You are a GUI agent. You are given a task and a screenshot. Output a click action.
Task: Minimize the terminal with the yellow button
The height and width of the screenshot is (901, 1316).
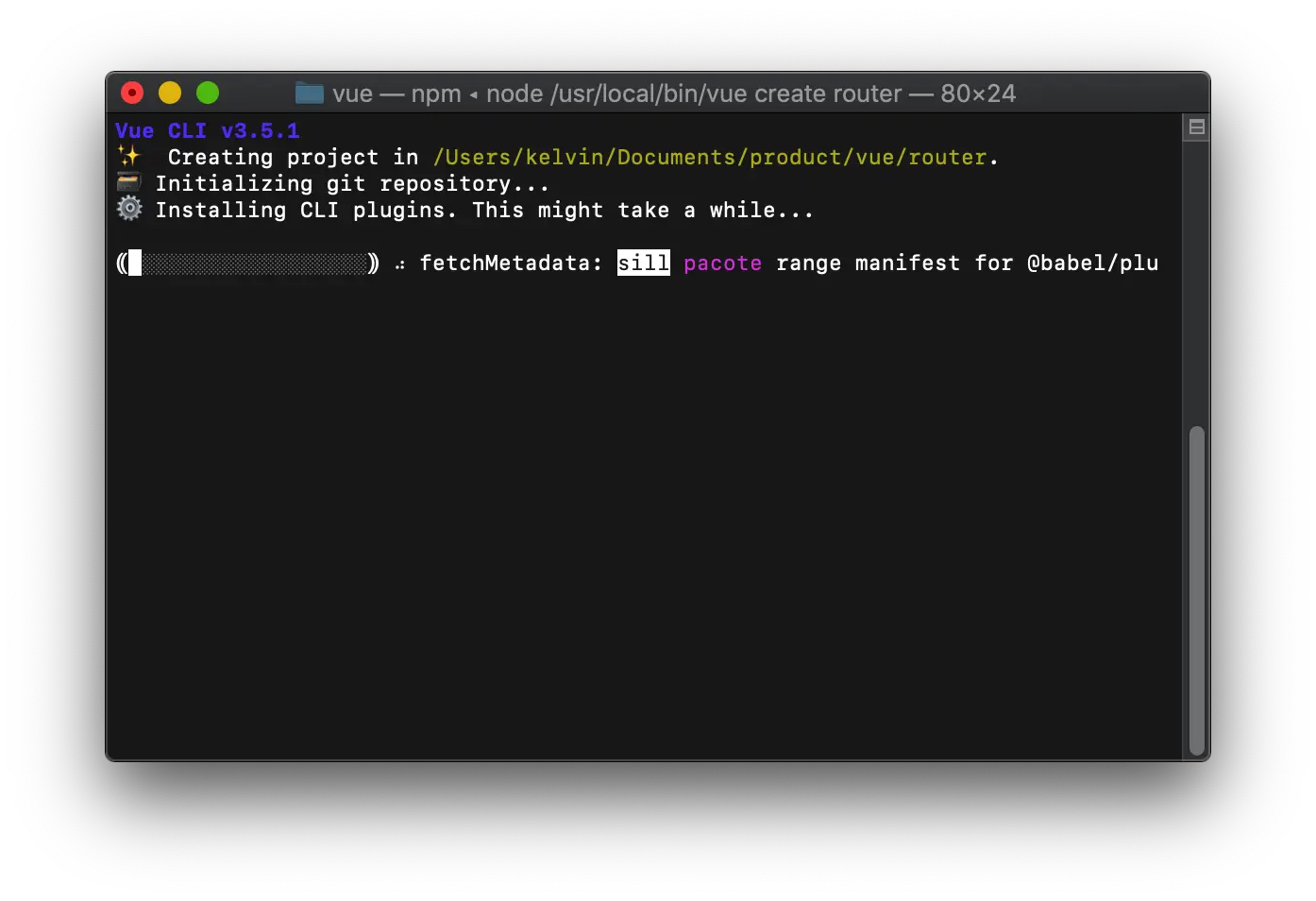pyautogui.click(x=170, y=93)
